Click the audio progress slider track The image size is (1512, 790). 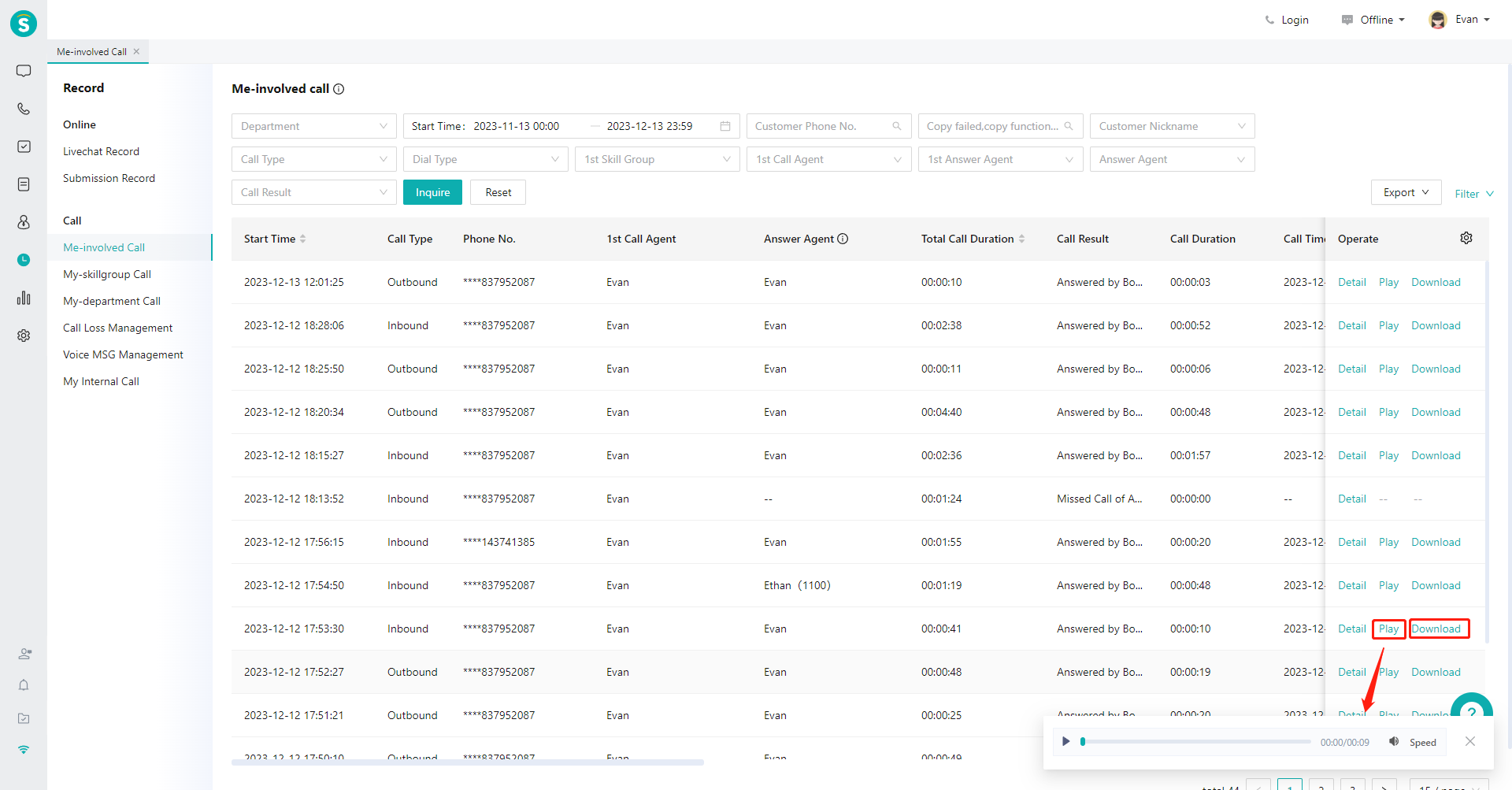click(1195, 741)
